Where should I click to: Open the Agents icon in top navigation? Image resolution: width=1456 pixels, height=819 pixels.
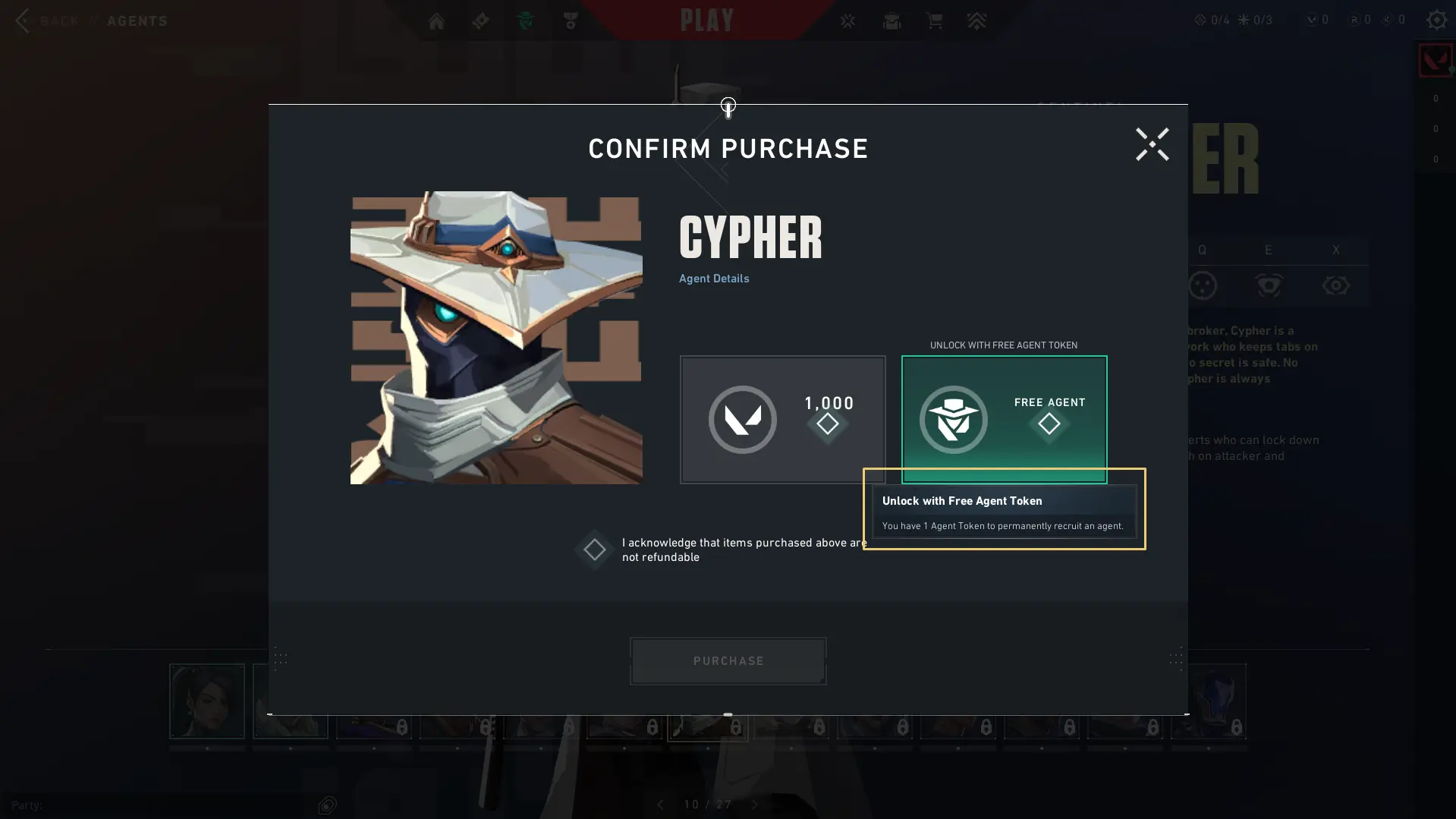[x=526, y=20]
